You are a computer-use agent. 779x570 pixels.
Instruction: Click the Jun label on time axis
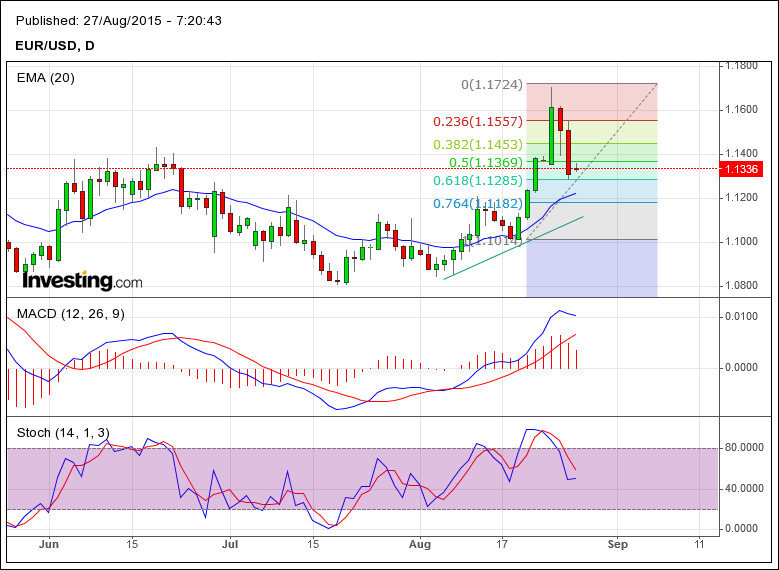(x=49, y=545)
